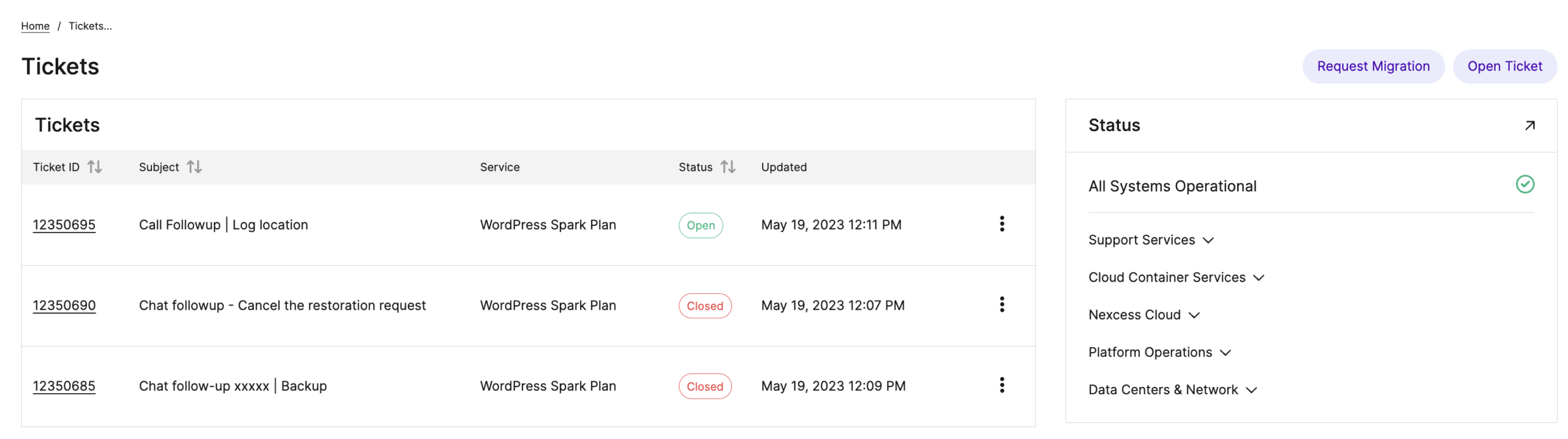This screenshot has height=439, width=1568.
Task: Expand the Platform Operations status chevron
Action: [1226, 352]
